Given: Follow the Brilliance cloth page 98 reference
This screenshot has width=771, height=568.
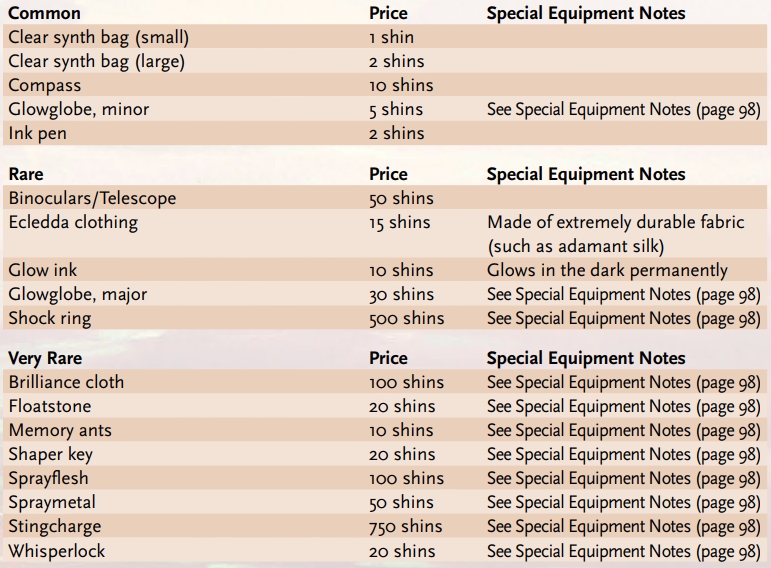Looking at the screenshot, I should point(623,383).
